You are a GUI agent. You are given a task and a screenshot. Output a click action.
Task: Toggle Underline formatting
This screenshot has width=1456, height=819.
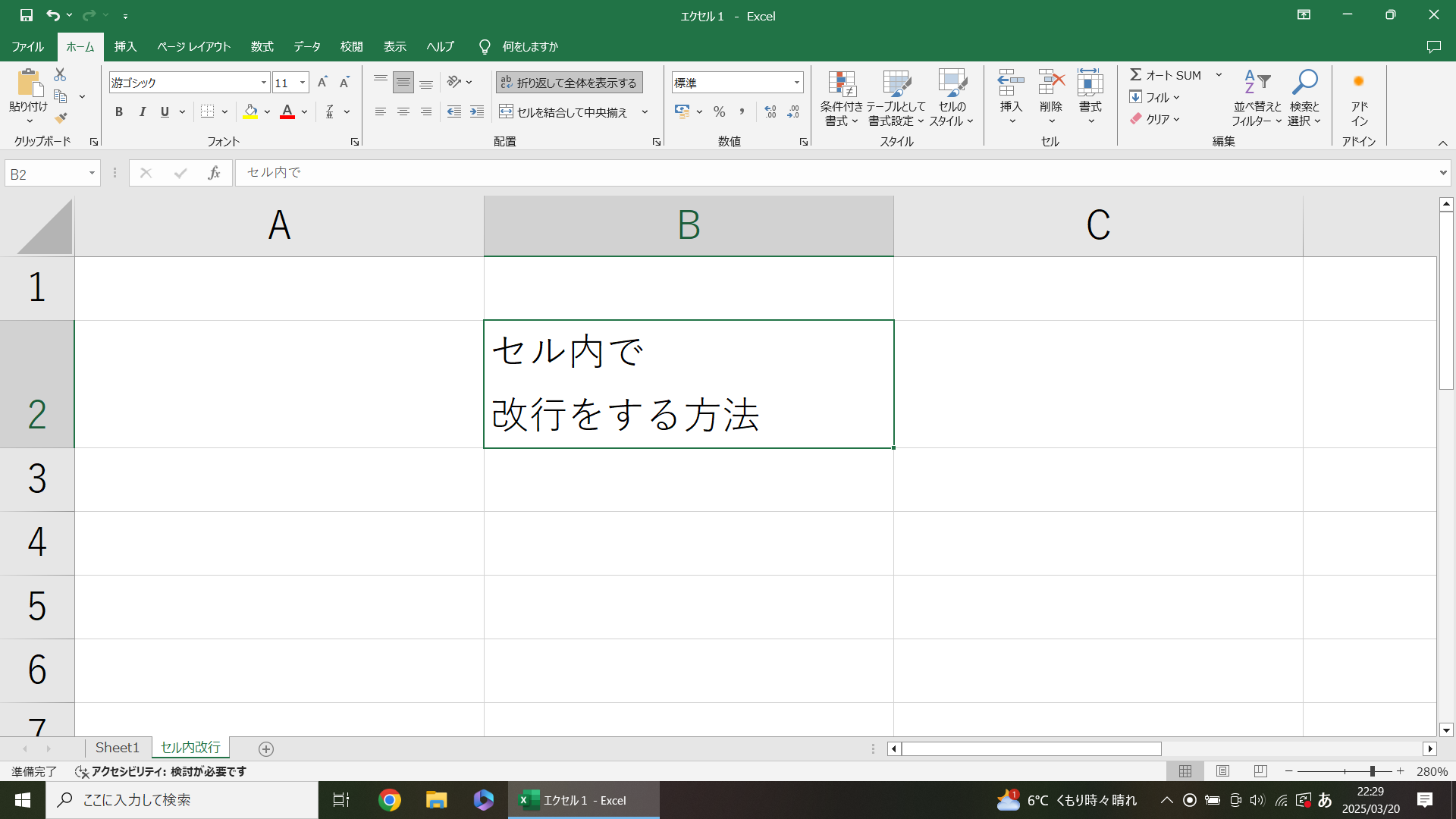pyautogui.click(x=165, y=111)
